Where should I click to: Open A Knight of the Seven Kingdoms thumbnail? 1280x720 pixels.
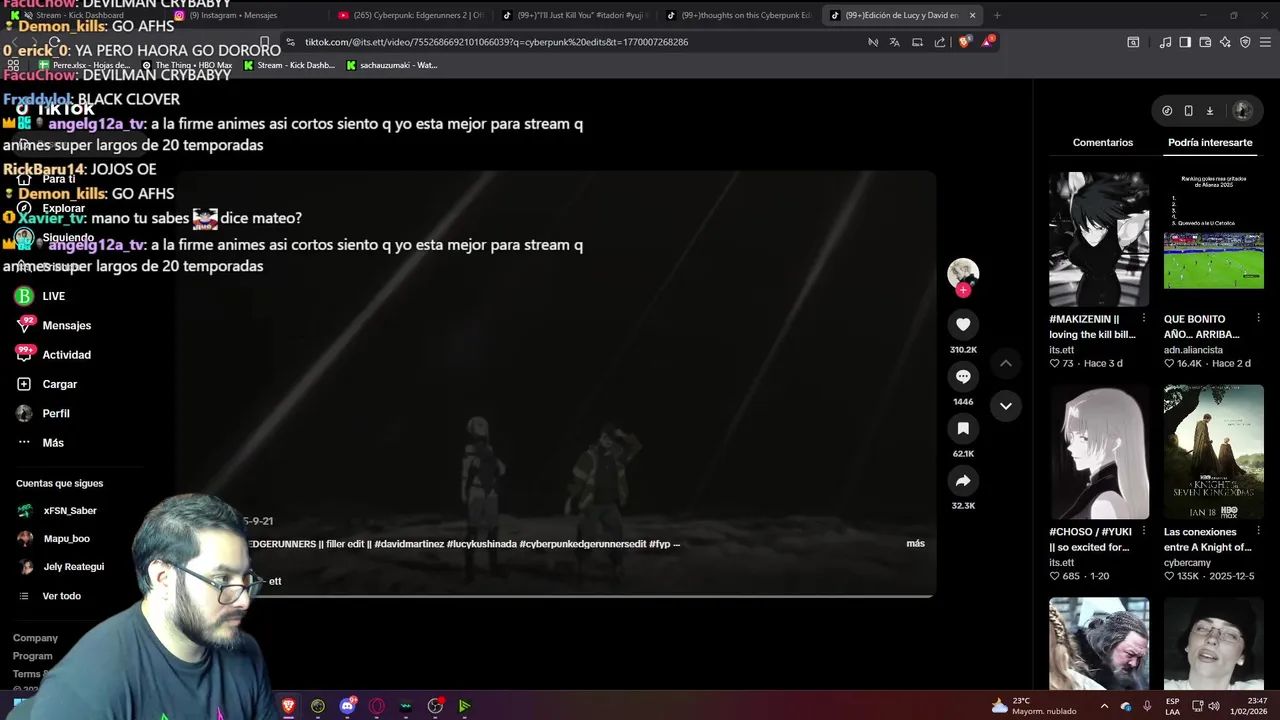(1213, 452)
